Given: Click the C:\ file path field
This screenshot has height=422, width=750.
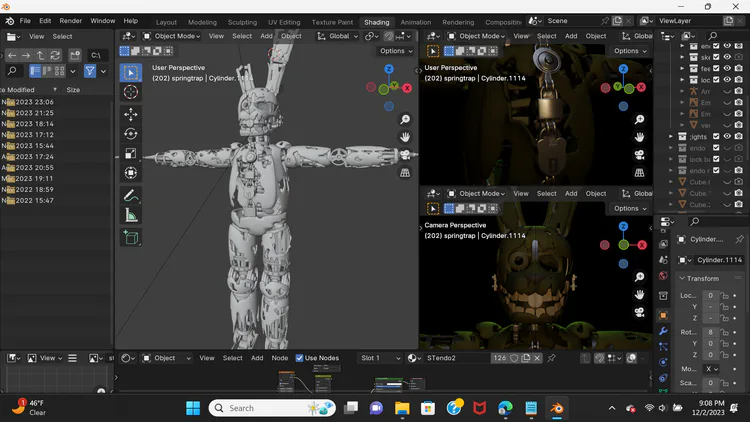Looking at the screenshot, I should pos(98,56).
